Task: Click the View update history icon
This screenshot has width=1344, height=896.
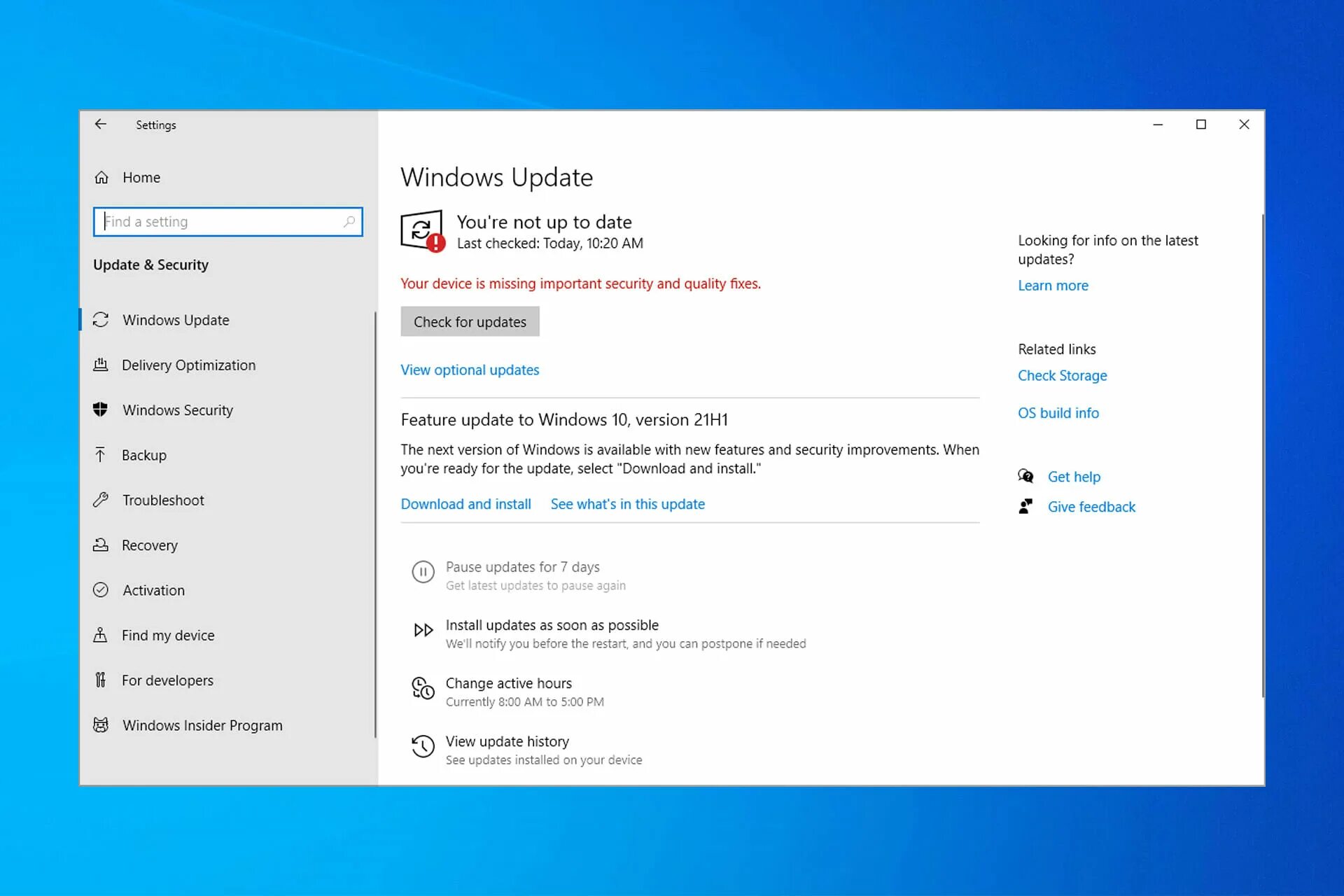Action: pos(423,747)
